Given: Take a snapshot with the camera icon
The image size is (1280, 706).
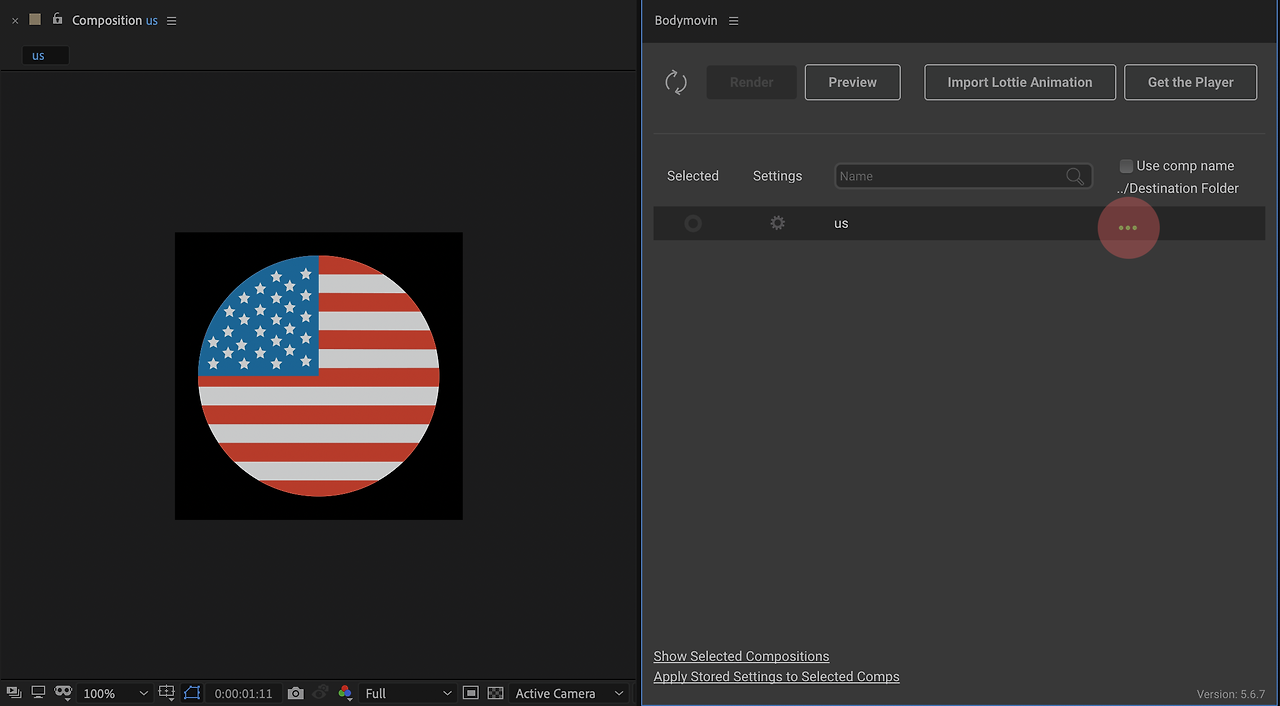Looking at the screenshot, I should pos(295,693).
